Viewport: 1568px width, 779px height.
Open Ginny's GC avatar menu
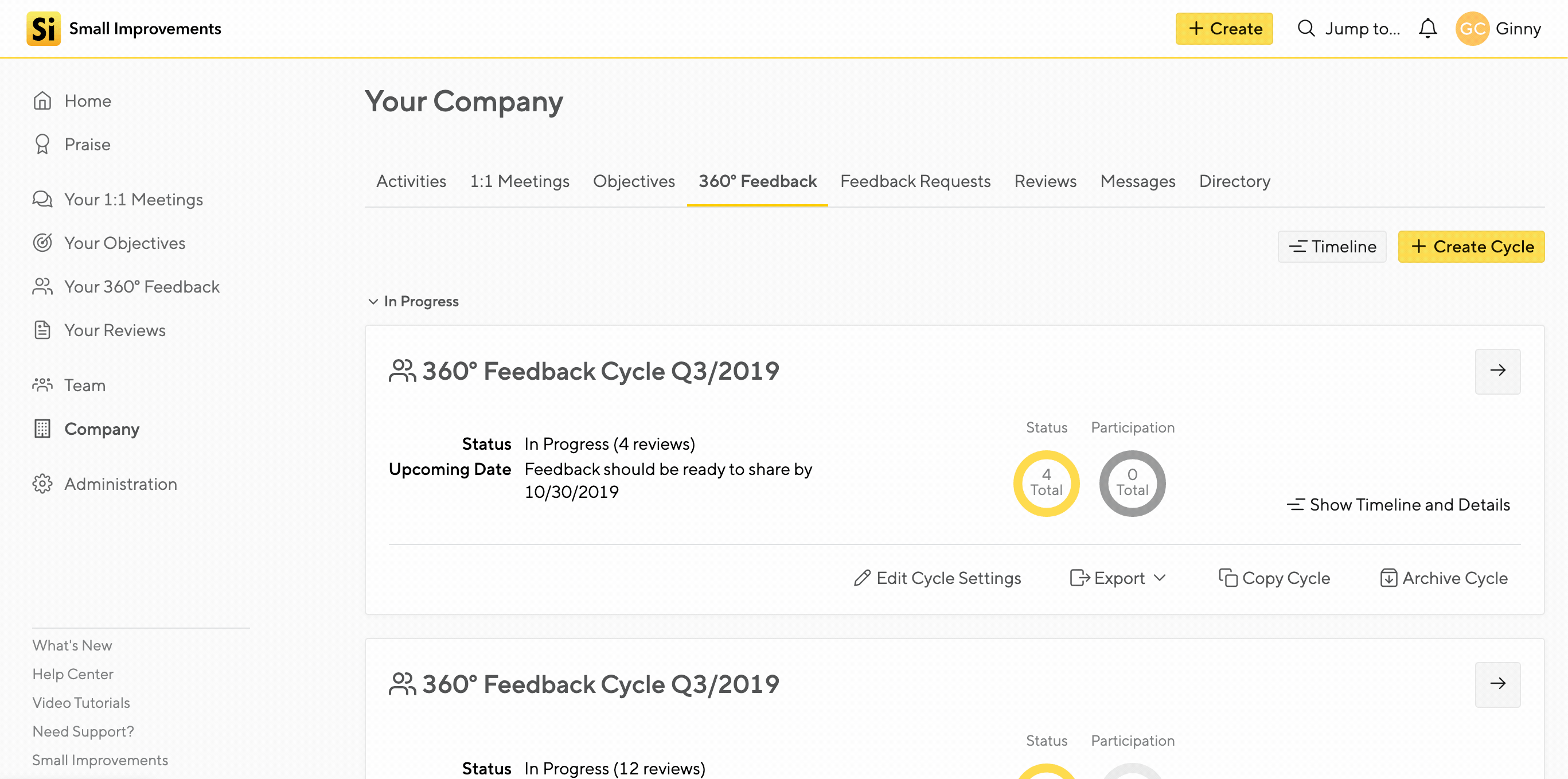point(1472,29)
